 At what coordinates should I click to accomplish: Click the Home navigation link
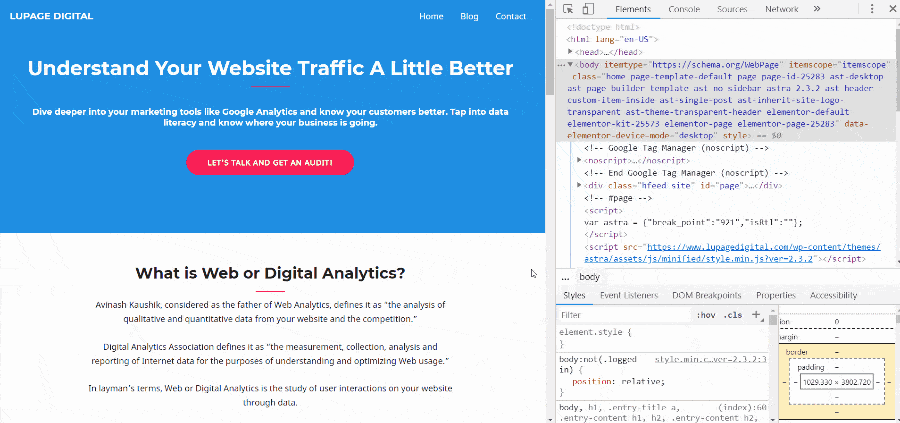pyautogui.click(x=431, y=16)
